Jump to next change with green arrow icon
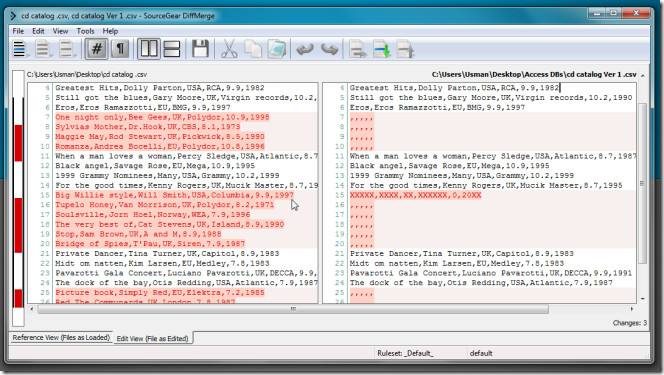 (382, 49)
